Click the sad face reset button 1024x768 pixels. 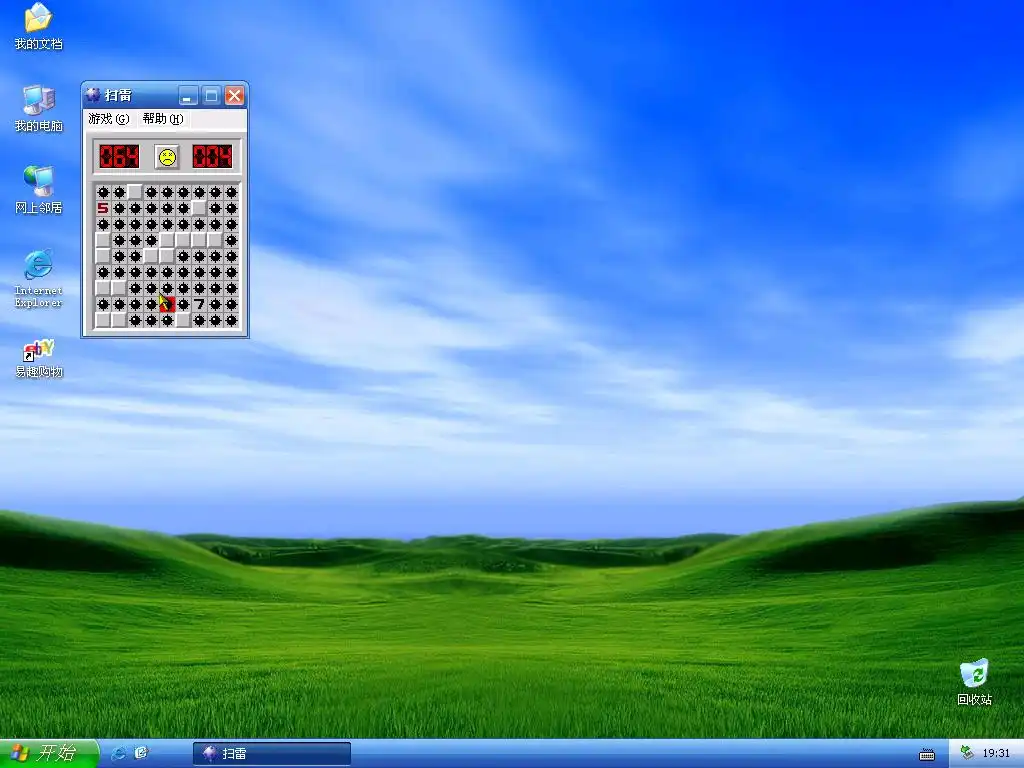tap(167, 157)
